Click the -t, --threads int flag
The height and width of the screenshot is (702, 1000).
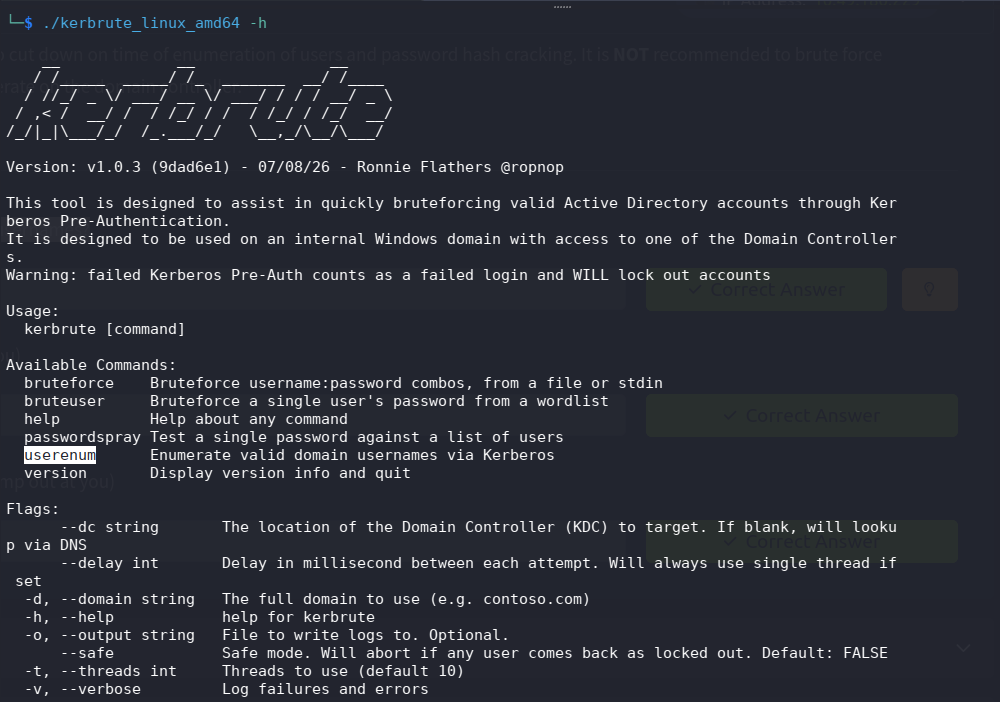tap(100, 671)
